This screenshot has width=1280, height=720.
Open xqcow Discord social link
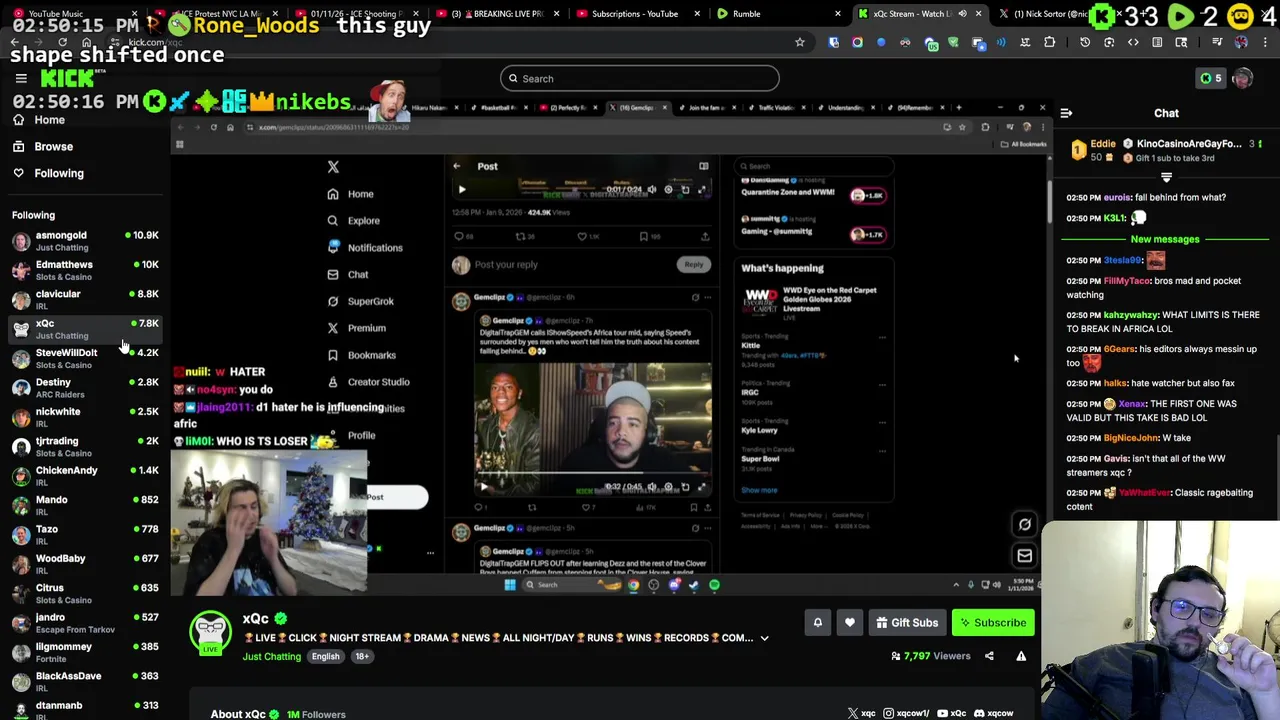pyautogui.click(x=993, y=713)
